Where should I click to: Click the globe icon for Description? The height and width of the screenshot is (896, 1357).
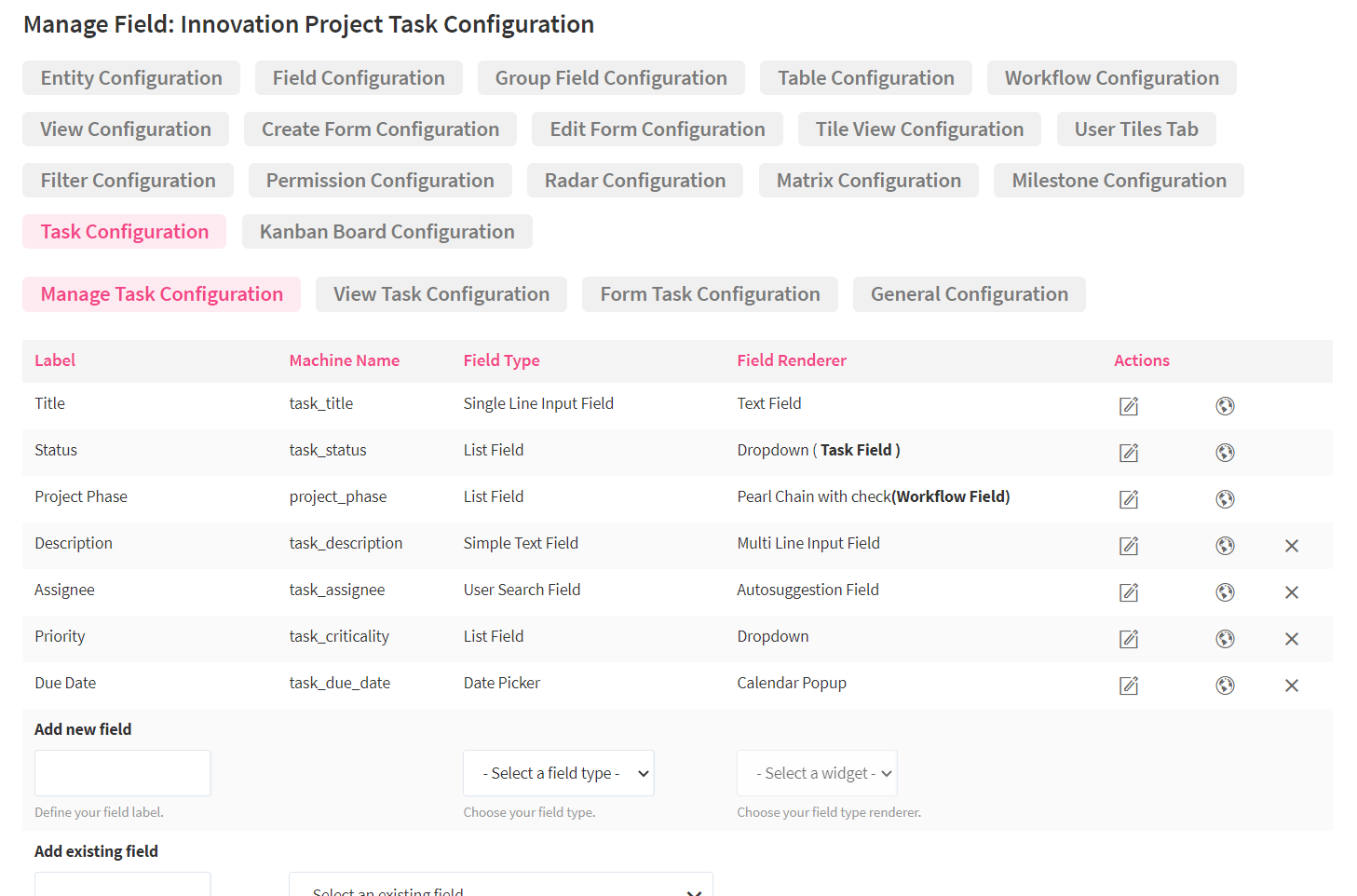[x=1225, y=545]
